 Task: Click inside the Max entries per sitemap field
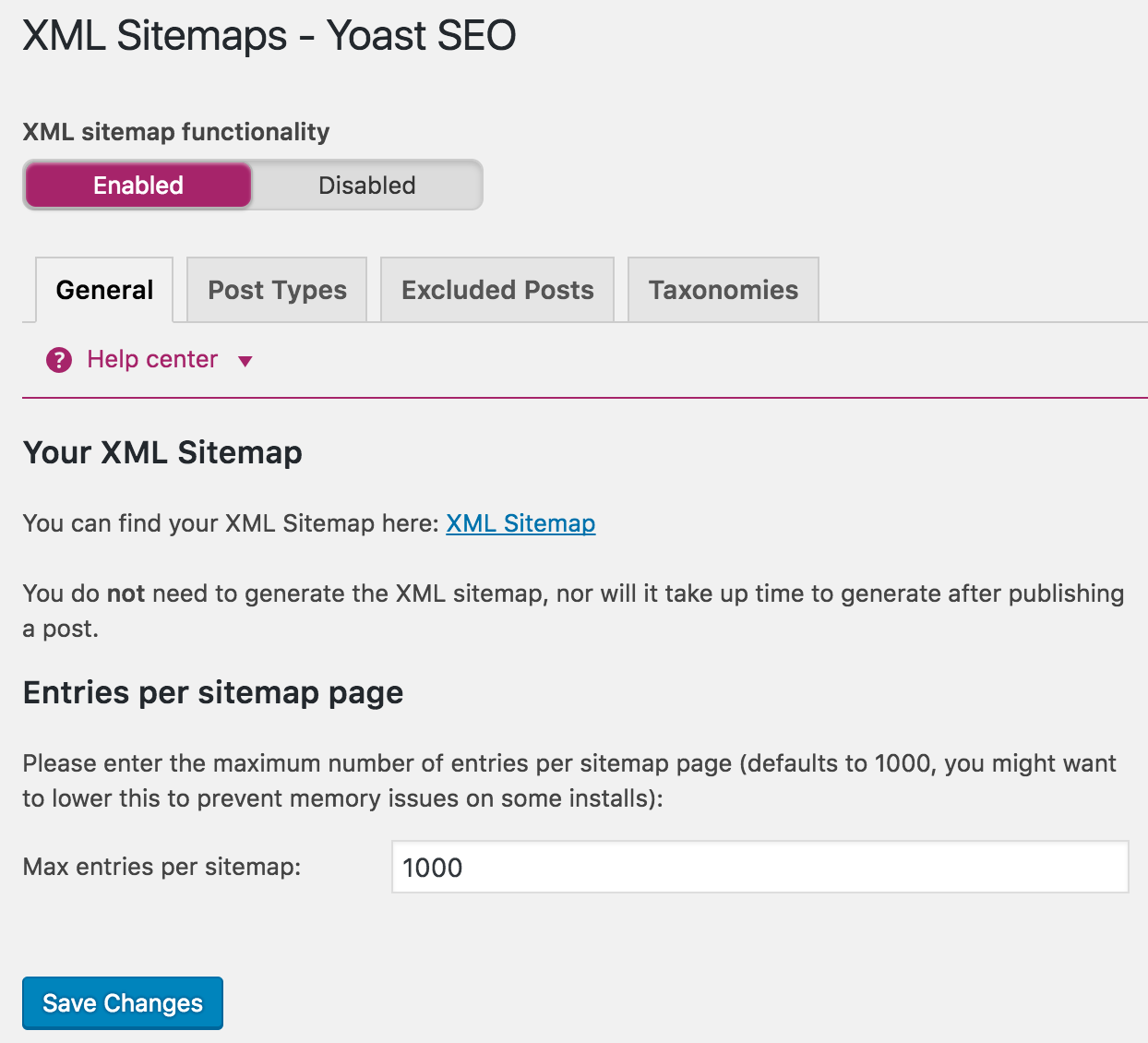tap(759, 867)
